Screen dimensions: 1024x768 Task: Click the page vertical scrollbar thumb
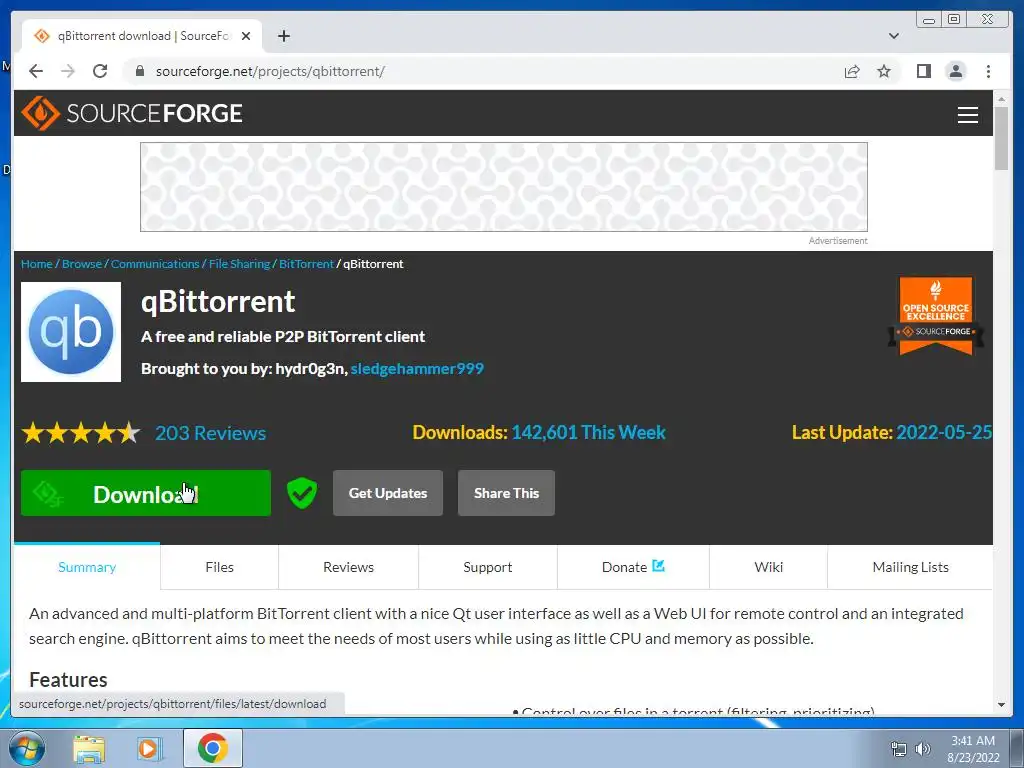point(1001,137)
